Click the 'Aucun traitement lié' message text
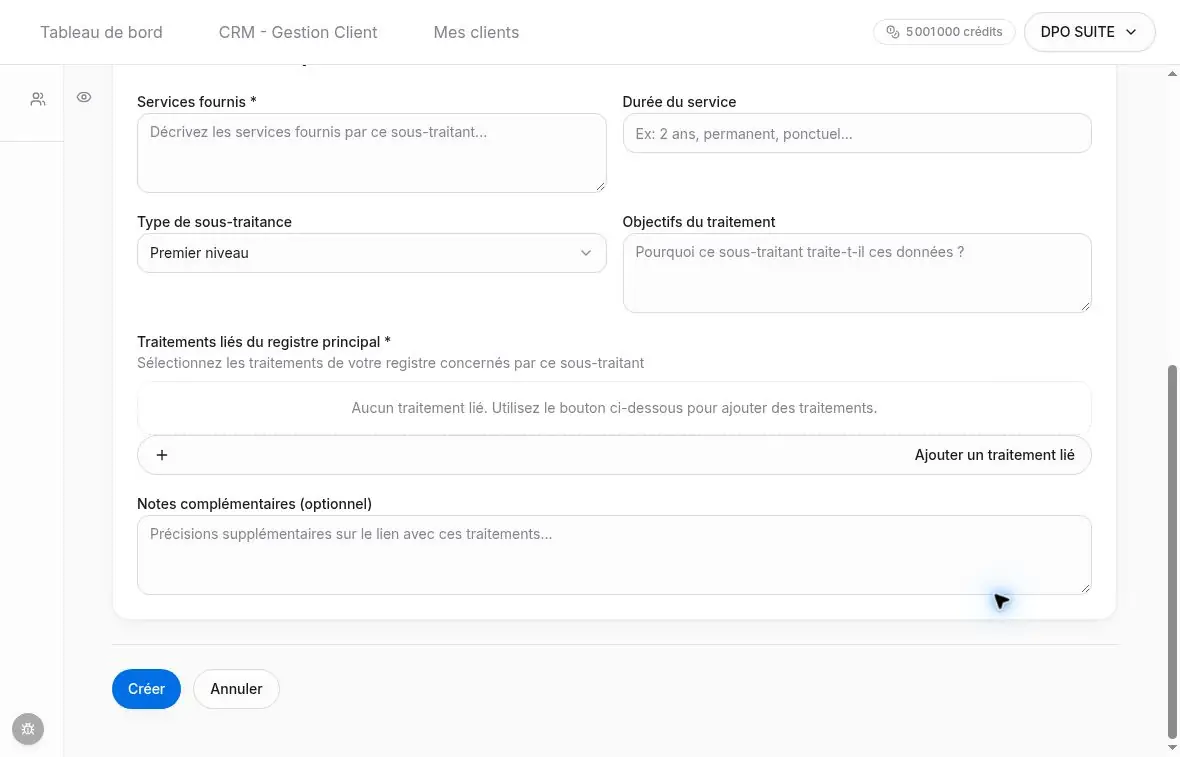The width and height of the screenshot is (1180, 757). coord(614,408)
